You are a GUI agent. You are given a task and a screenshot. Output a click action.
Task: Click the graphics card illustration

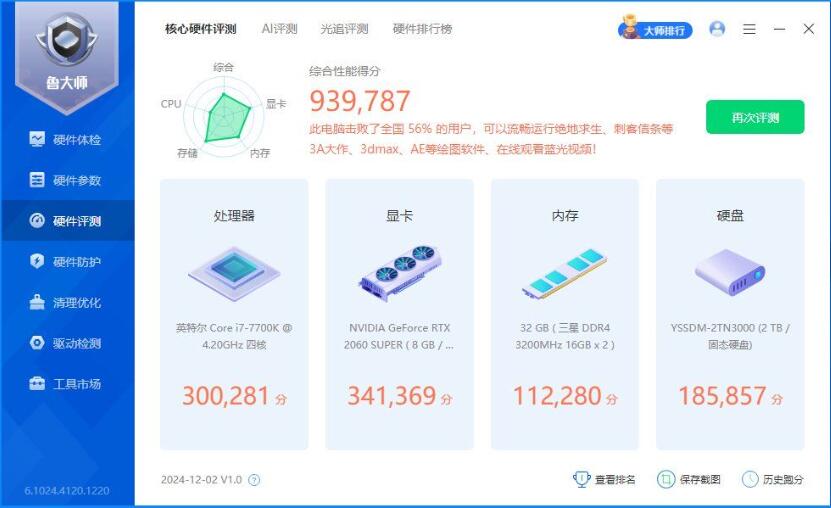400,273
